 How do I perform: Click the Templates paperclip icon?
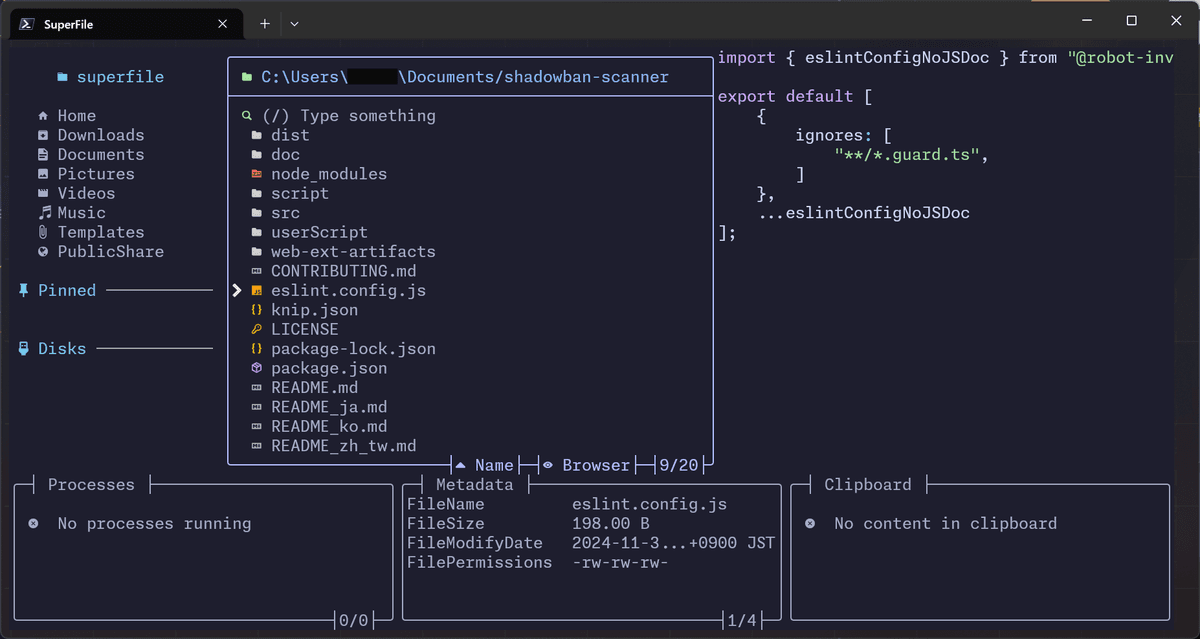click(x=43, y=232)
